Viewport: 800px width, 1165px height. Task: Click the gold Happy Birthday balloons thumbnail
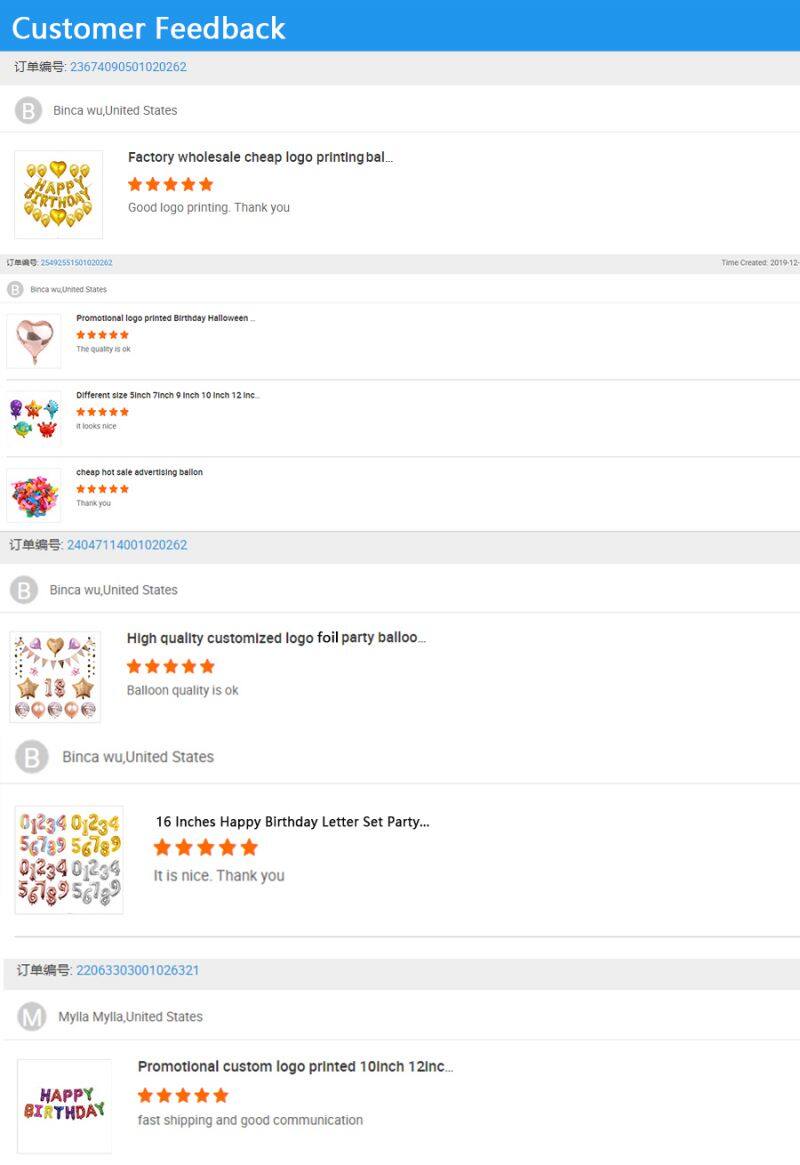(58, 194)
